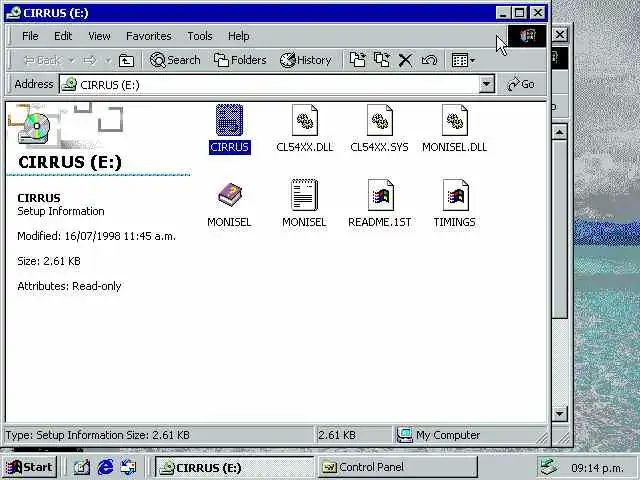Open the Tools menu

point(200,36)
